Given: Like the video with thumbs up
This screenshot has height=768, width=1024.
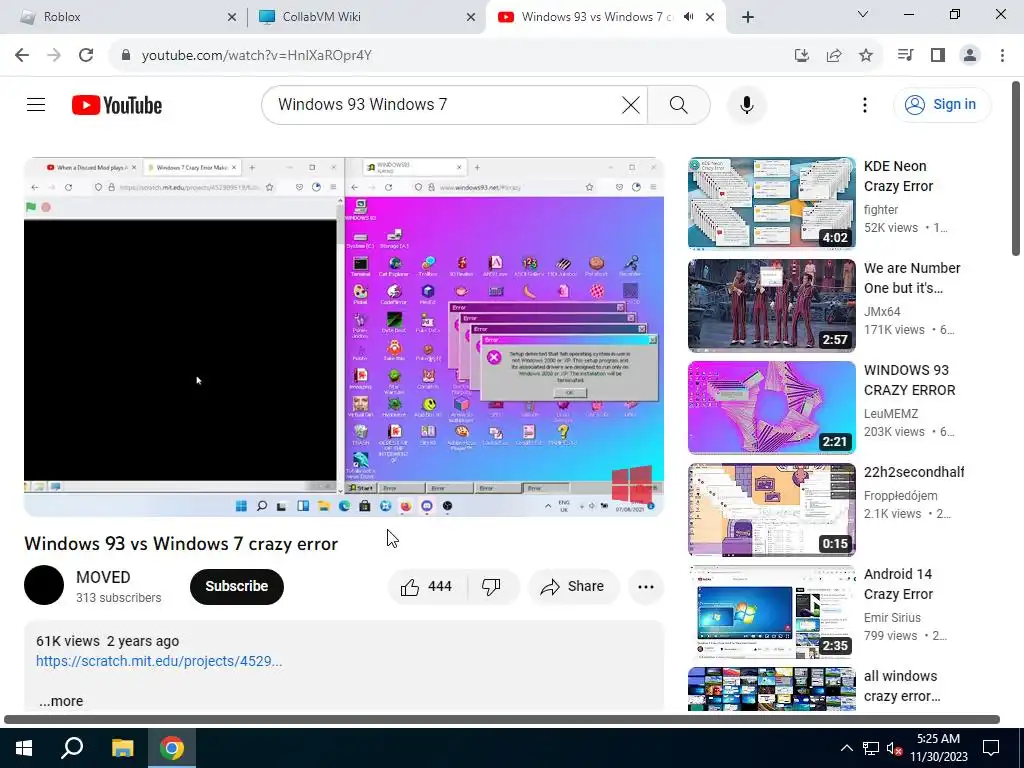Looking at the screenshot, I should 428,586.
